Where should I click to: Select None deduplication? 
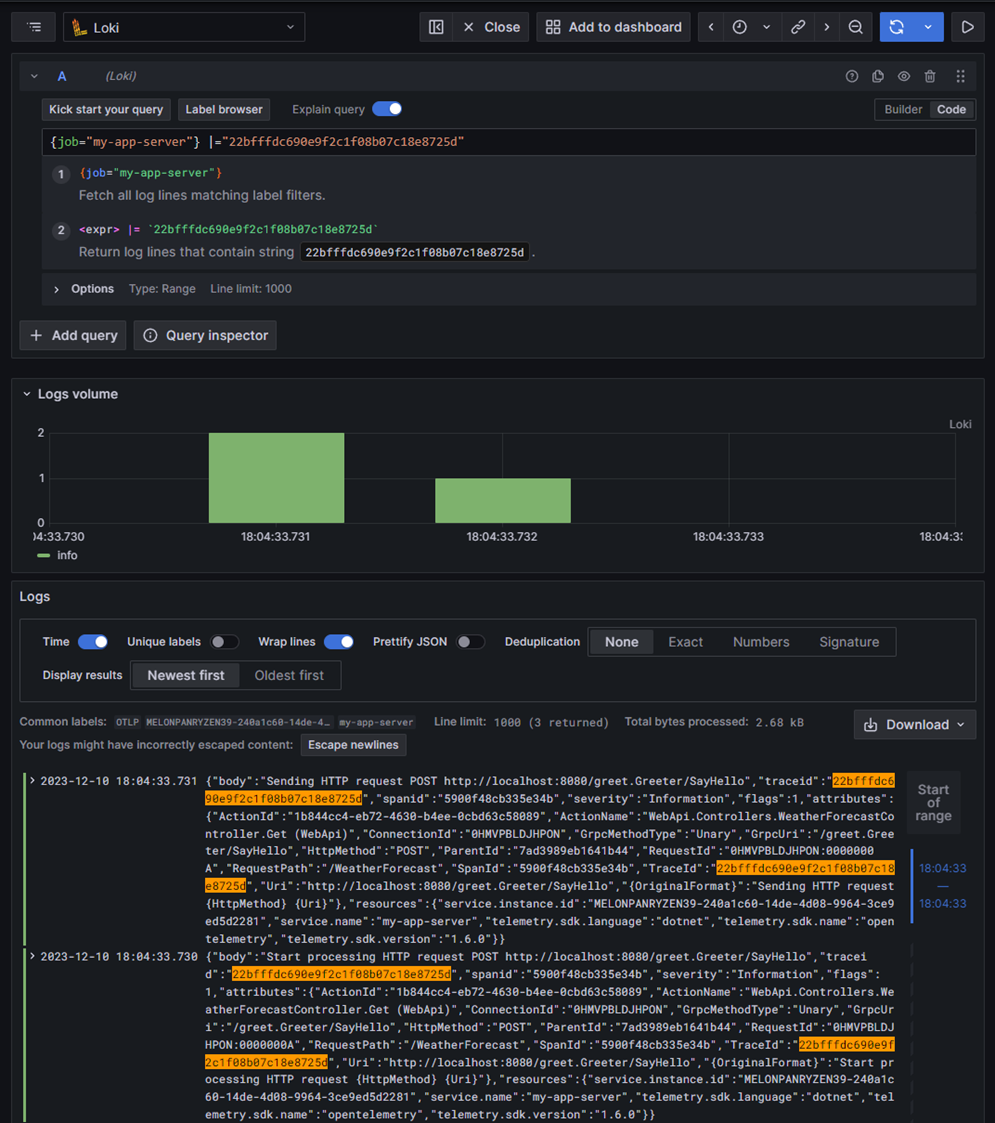click(621, 642)
